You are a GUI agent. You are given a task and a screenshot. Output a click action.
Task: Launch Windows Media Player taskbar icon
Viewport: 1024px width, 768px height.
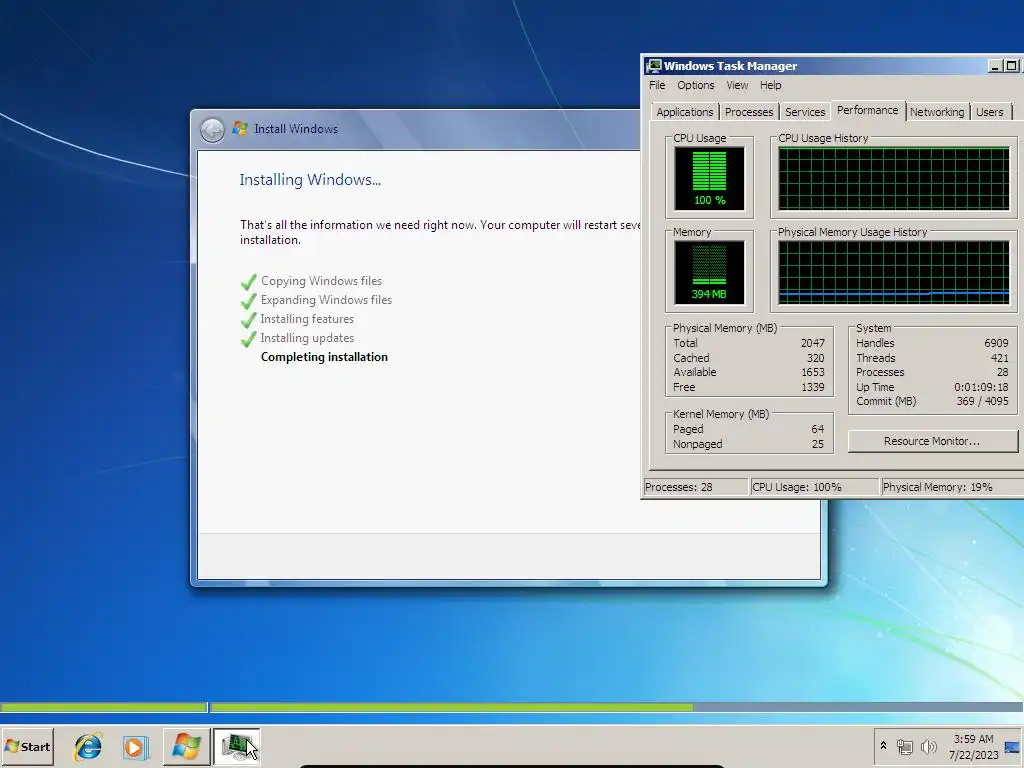point(135,746)
